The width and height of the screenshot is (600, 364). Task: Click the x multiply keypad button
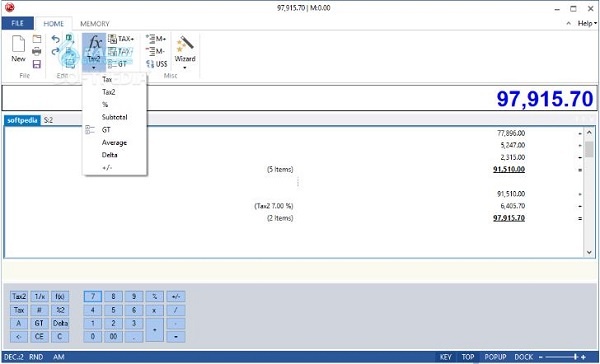tap(155, 310)
